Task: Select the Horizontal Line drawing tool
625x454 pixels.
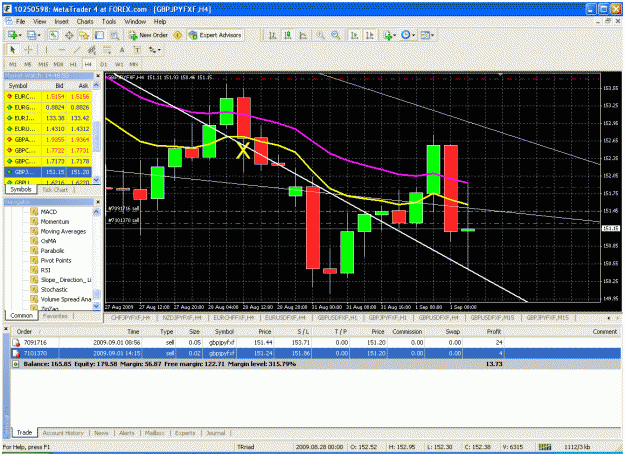Action: click(61, 50)
